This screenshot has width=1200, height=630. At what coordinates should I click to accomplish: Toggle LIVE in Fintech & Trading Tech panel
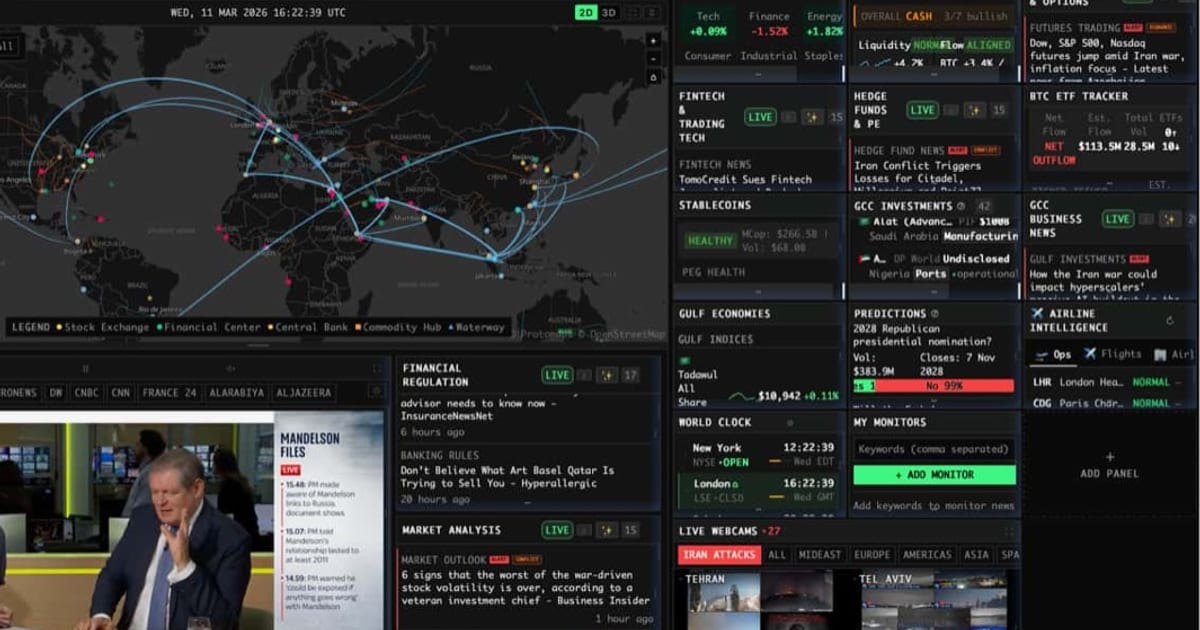click(x=760, y=117)
